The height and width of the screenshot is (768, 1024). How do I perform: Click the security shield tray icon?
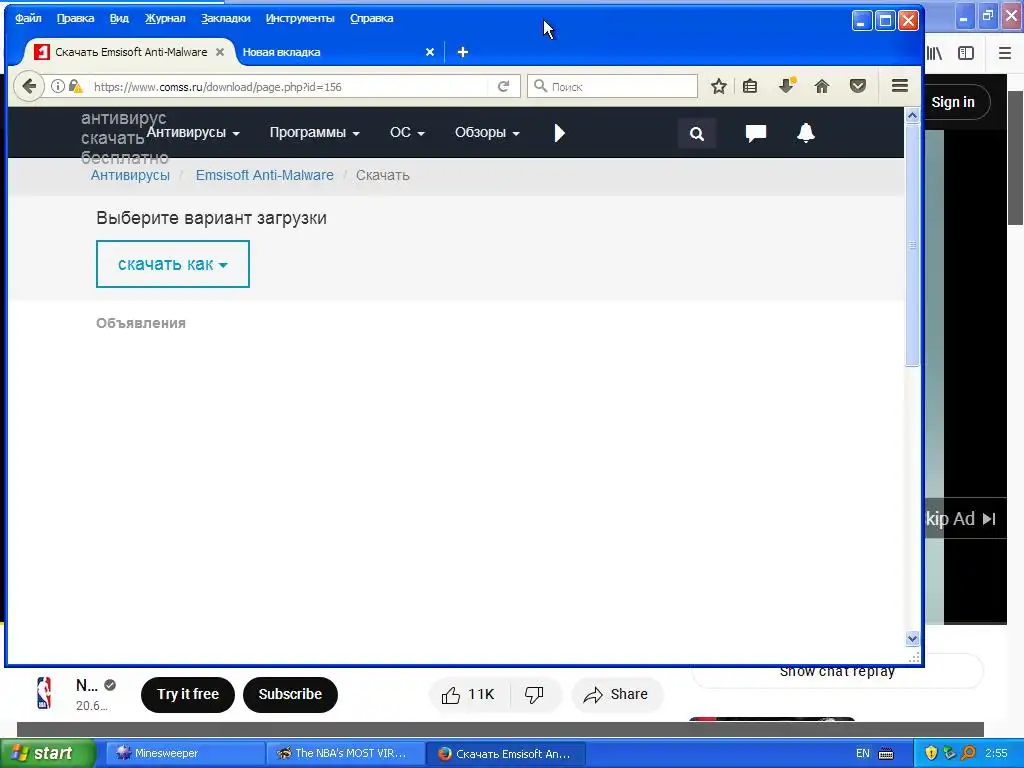[931, 753]
